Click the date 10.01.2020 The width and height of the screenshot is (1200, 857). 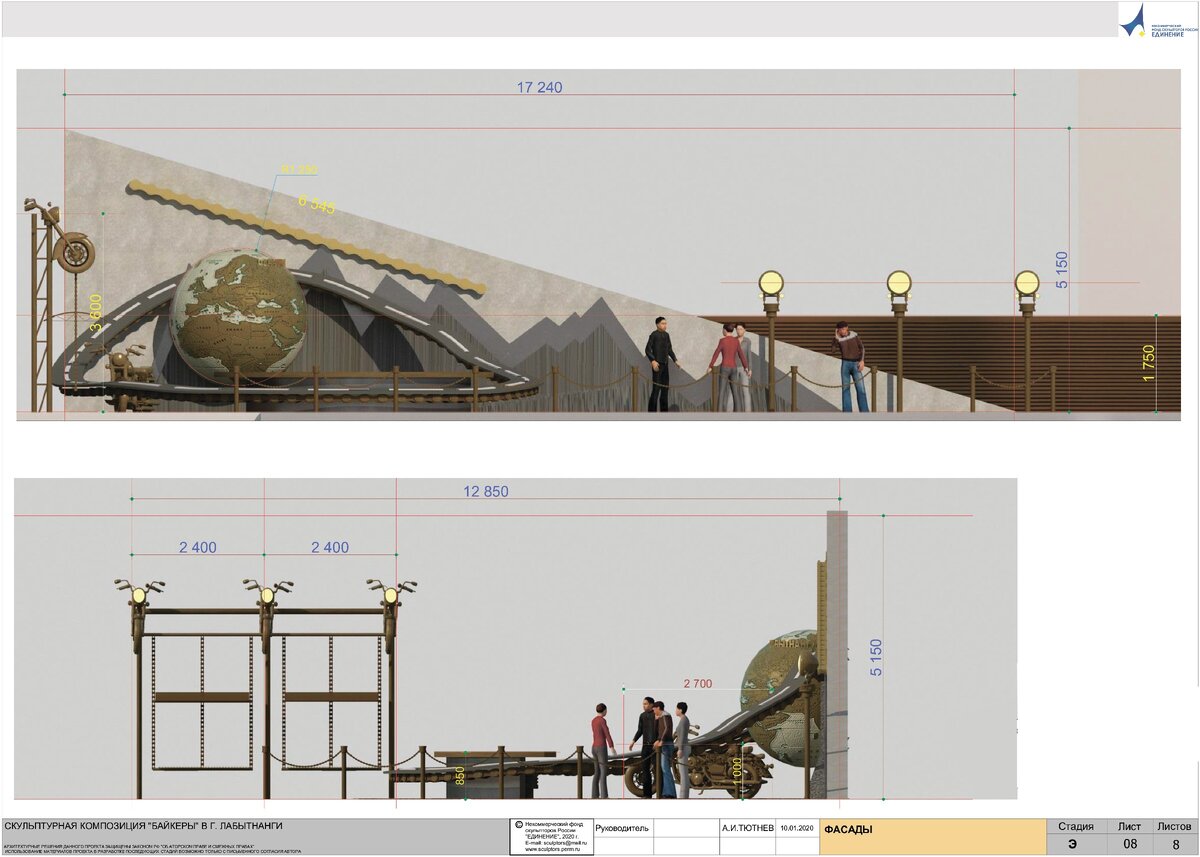coord(798,828)
